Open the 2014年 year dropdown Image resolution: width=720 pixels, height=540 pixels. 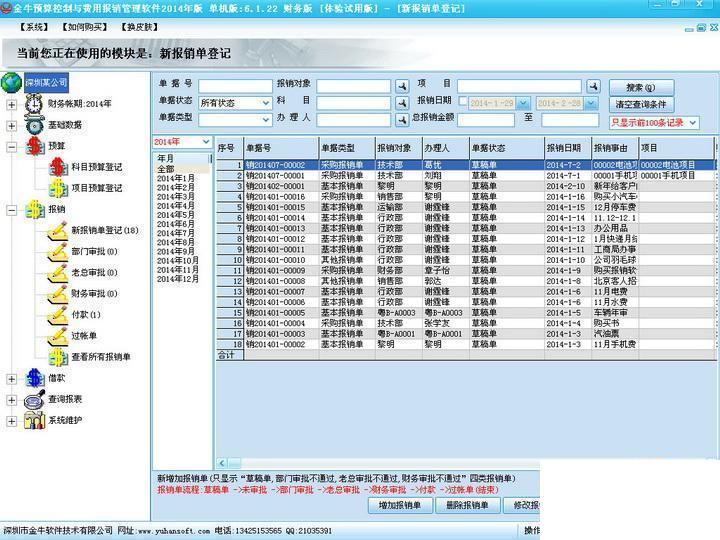(206, 142)
